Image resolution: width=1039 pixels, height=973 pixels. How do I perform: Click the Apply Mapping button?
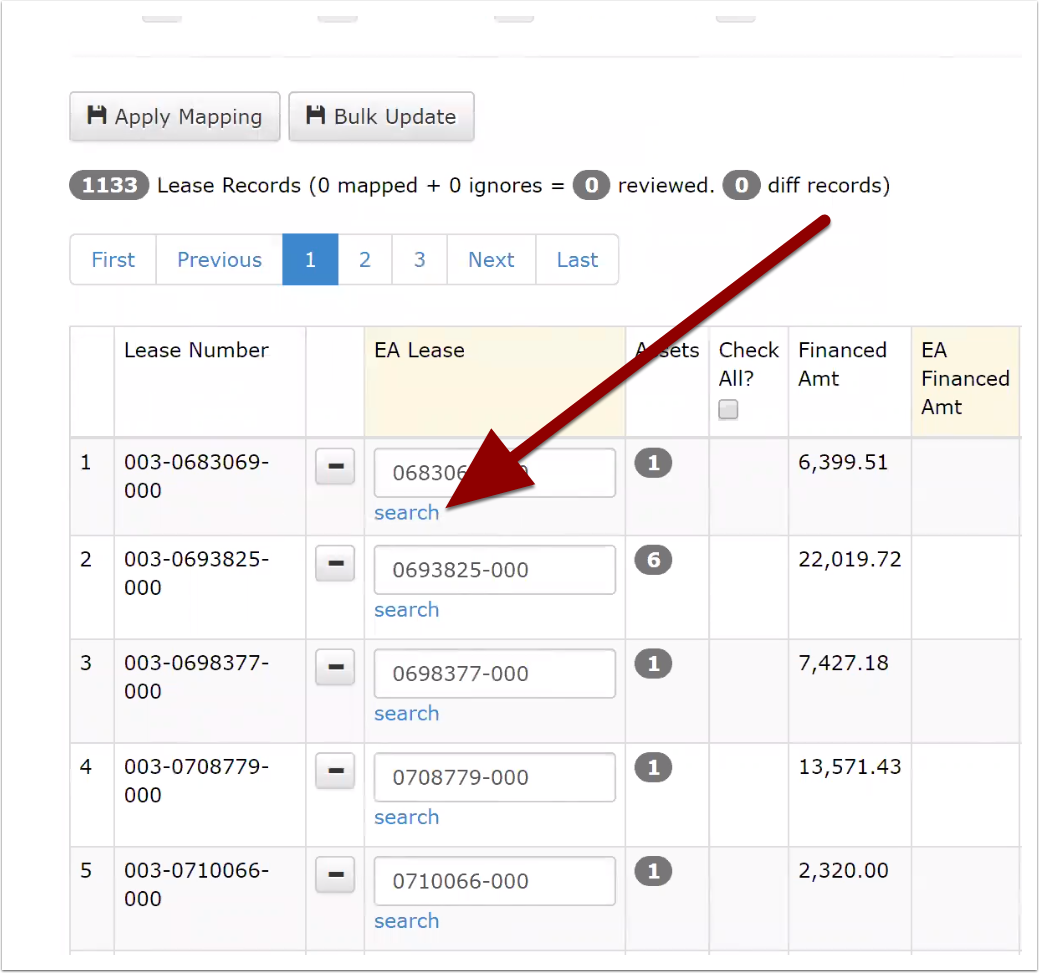coord(175,117)
